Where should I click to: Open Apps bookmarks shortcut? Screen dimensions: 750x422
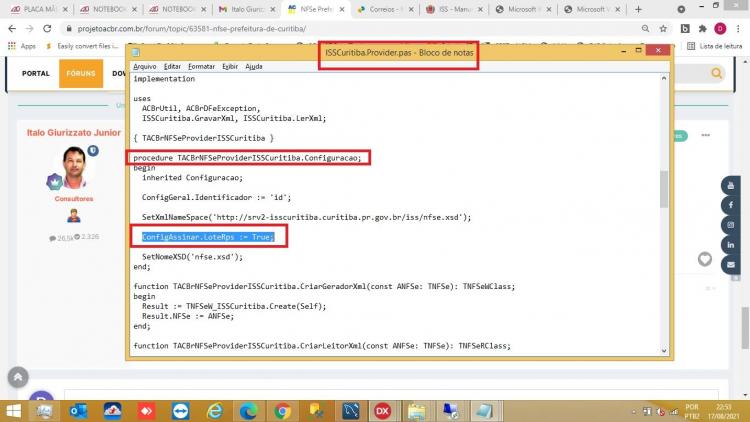tap(22, 46)
